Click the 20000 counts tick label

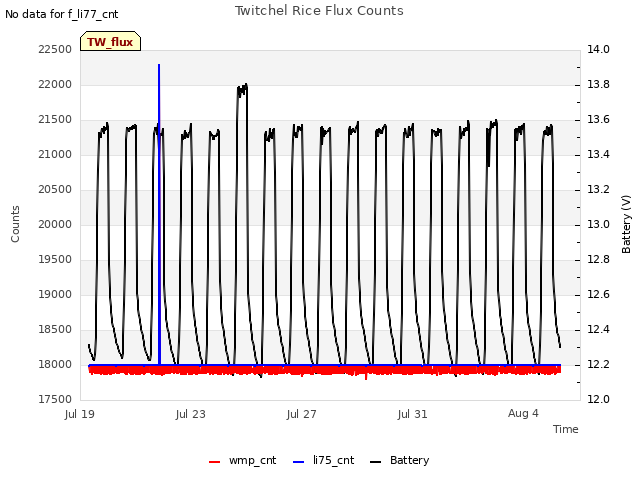(55, 224)
